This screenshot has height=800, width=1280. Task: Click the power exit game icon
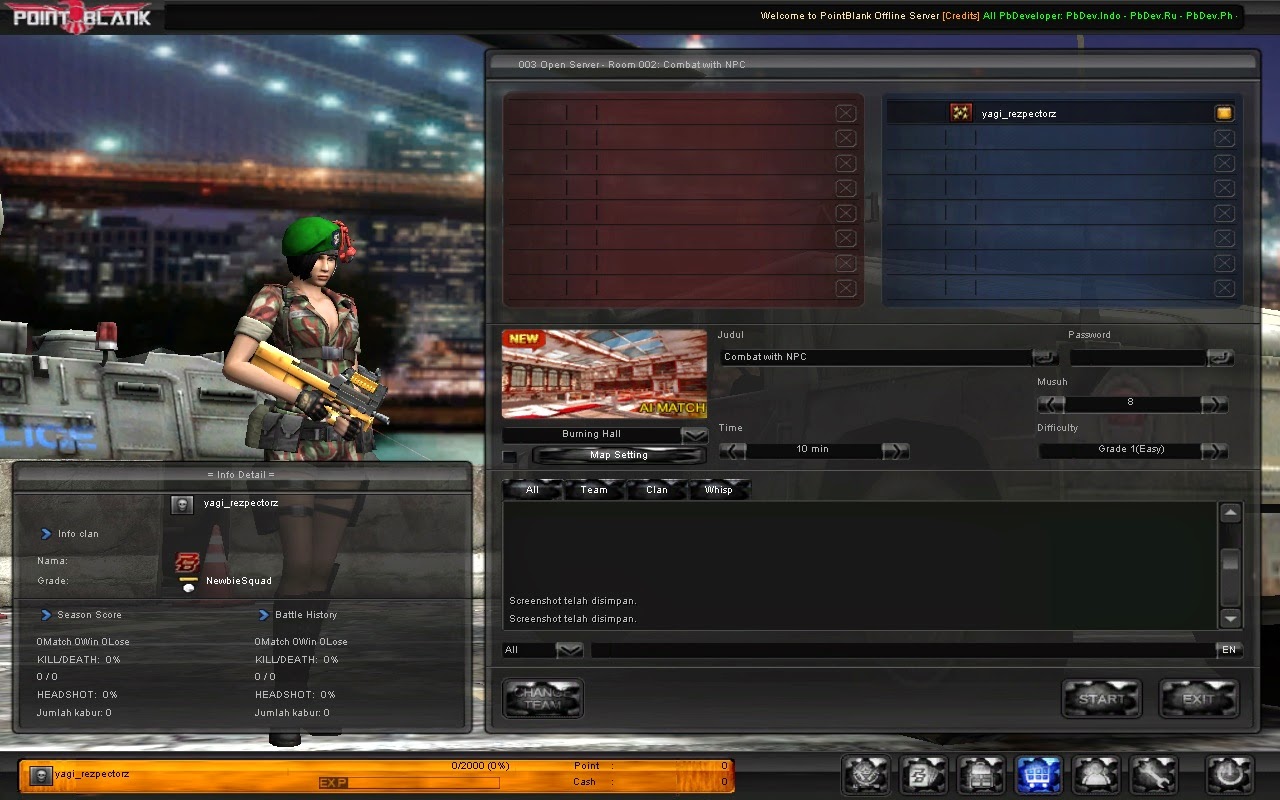point(1229,775)
